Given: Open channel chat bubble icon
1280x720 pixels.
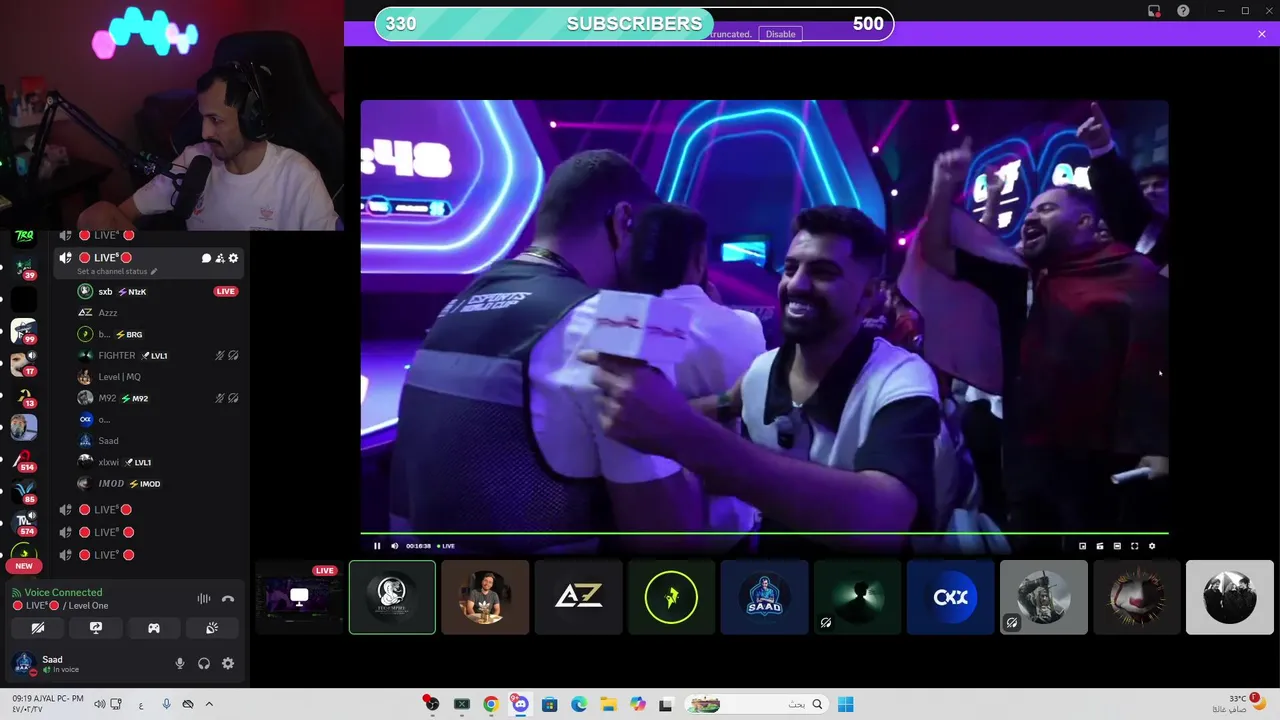Looking at the screenshot, I should coord(206,258).
